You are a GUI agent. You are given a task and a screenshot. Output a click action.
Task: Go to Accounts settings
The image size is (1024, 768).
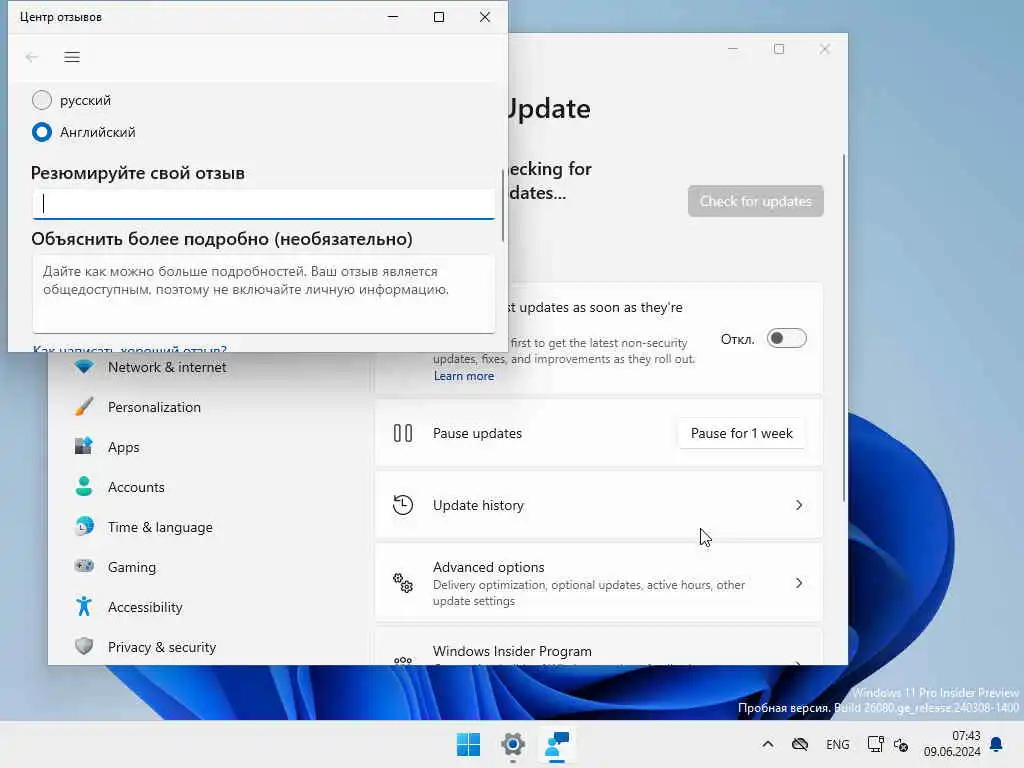(x=136, y=487)
